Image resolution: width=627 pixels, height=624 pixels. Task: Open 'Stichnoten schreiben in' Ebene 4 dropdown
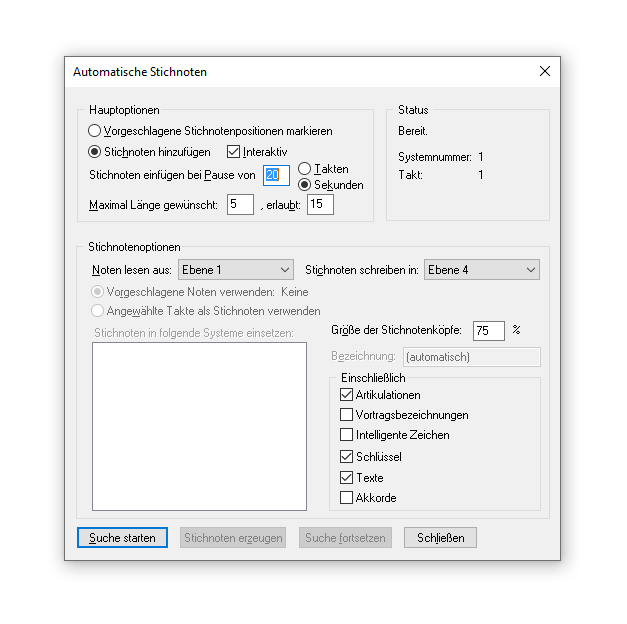(482, 270)
